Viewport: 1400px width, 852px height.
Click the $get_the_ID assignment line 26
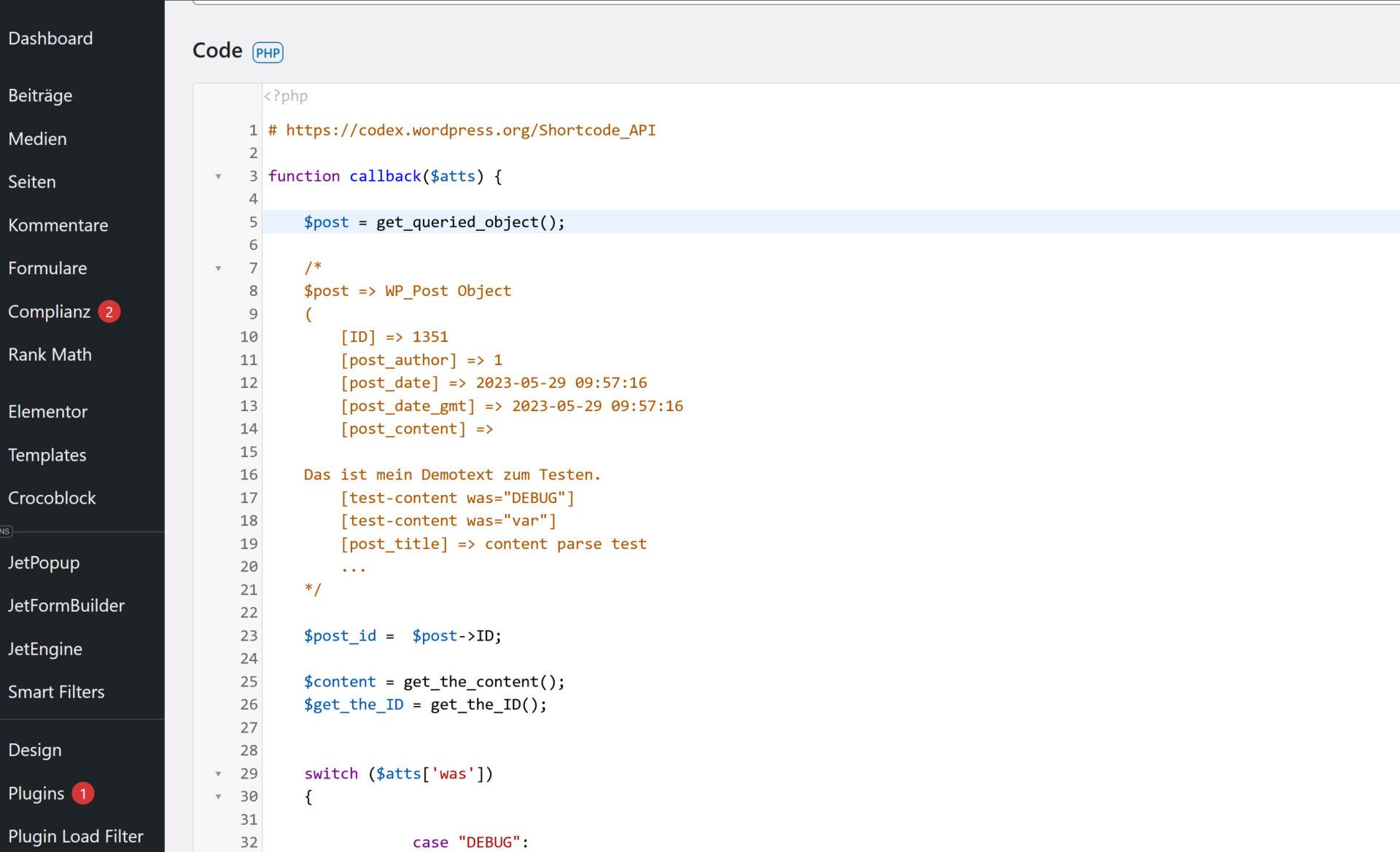[426, 705]
